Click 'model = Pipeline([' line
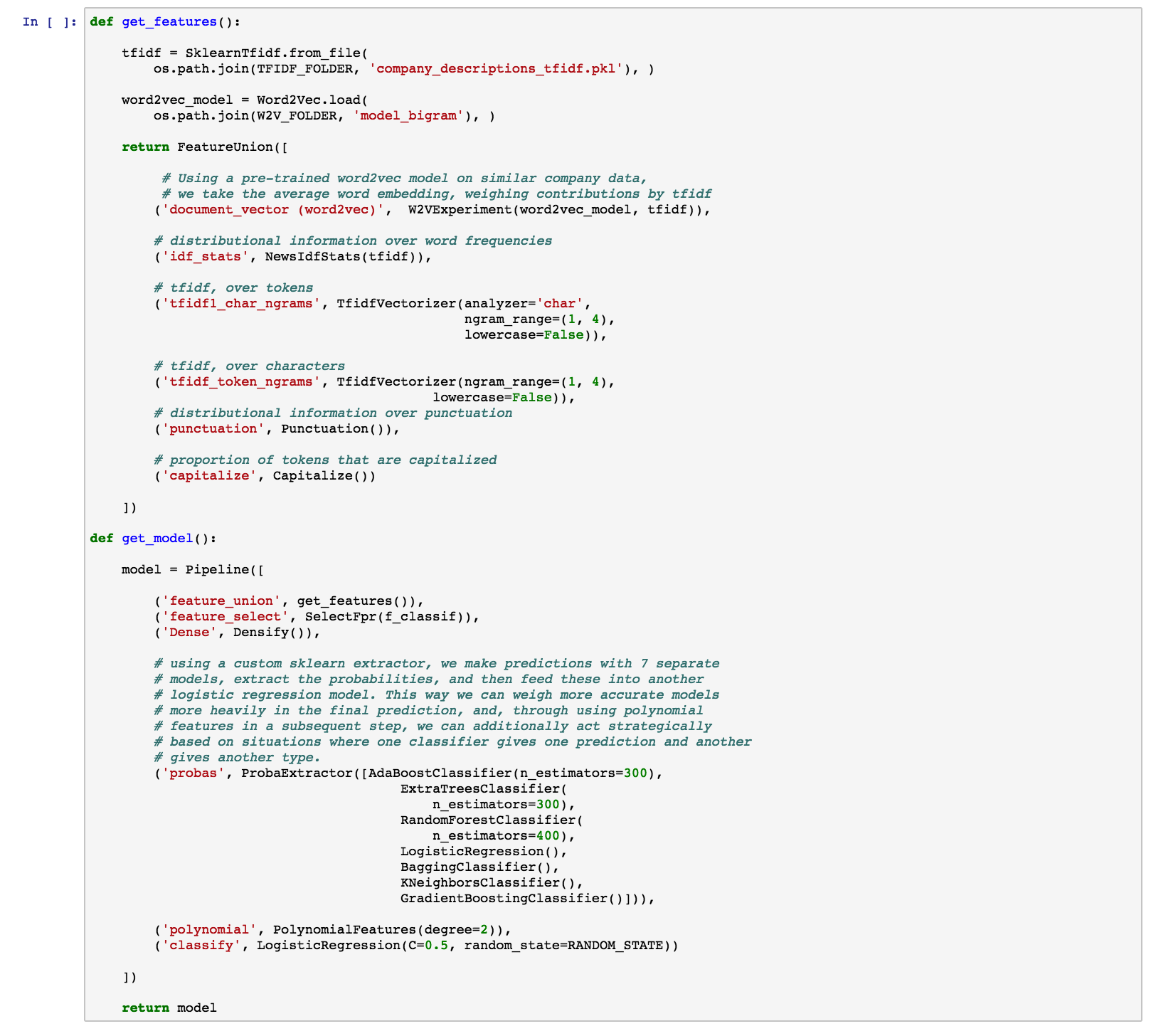 click(x=193, y=569)
